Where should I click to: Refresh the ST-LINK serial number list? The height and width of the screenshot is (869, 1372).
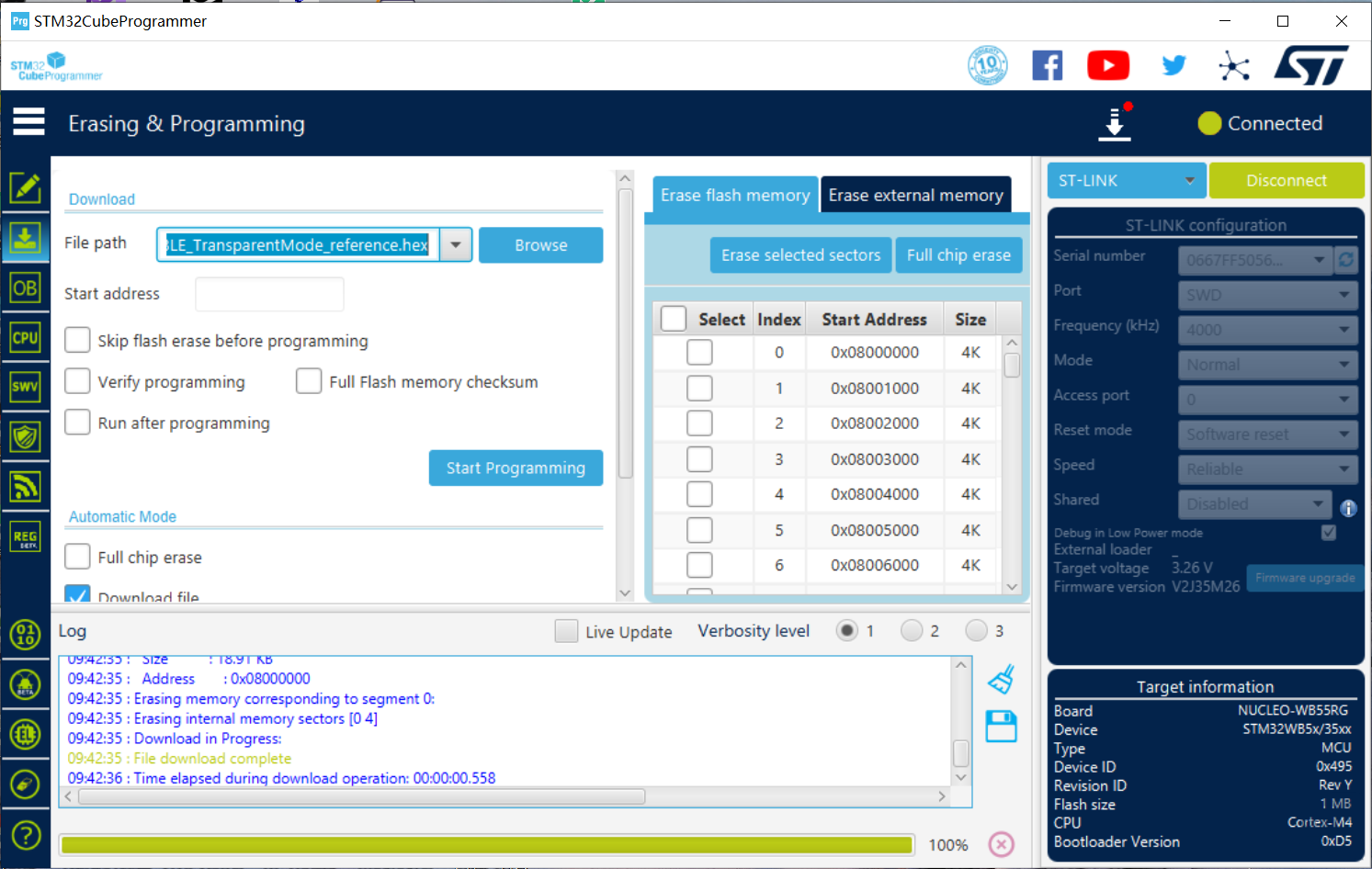click(x=1346, y=260)
